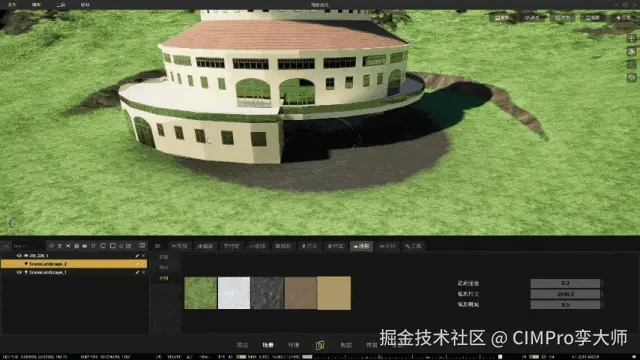Click the X-shaped delete icon in layer toolbar
This screenshot has height=360, width=640.
[x=68, y=246]
